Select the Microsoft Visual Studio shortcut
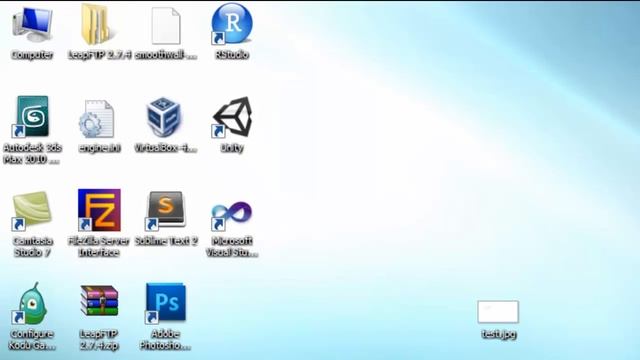This screenshot has height=360, width=640. [x=231, y=215]
